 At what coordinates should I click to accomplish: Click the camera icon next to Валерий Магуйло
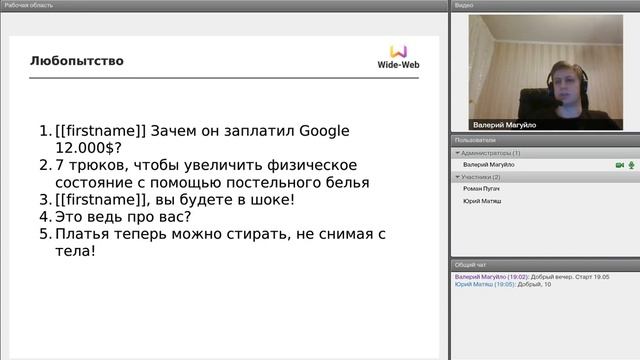pos(620,165)
